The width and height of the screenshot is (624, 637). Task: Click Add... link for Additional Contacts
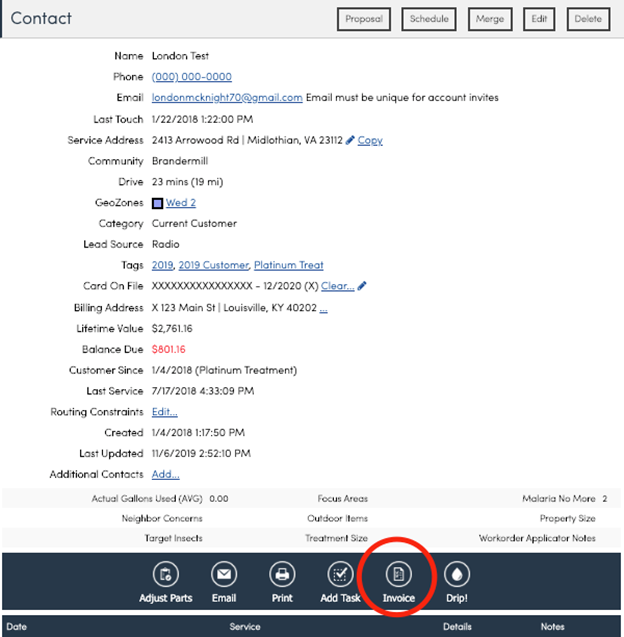click(x=165, y=475)
